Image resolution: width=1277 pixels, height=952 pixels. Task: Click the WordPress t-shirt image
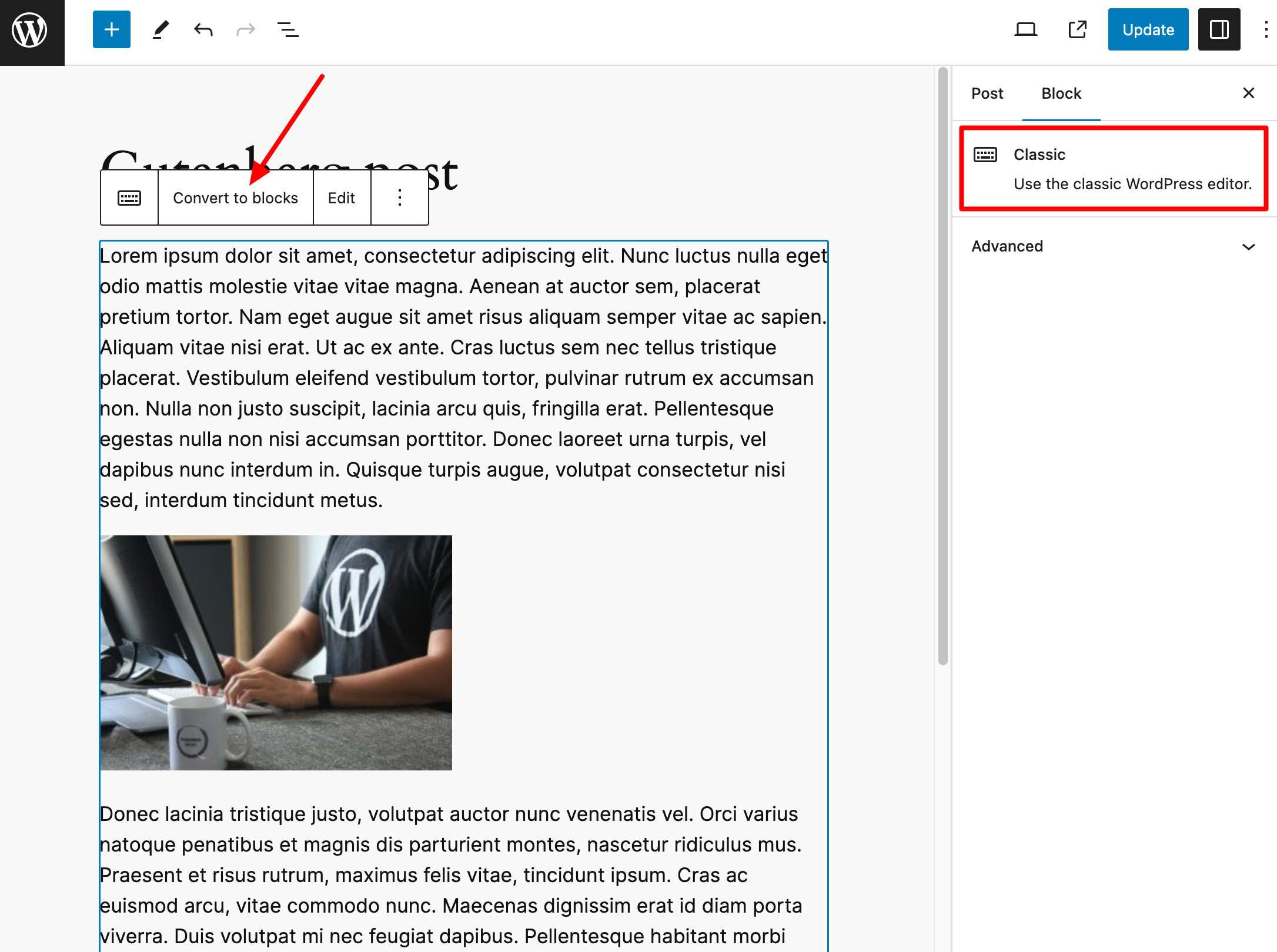tap(276, 652)
